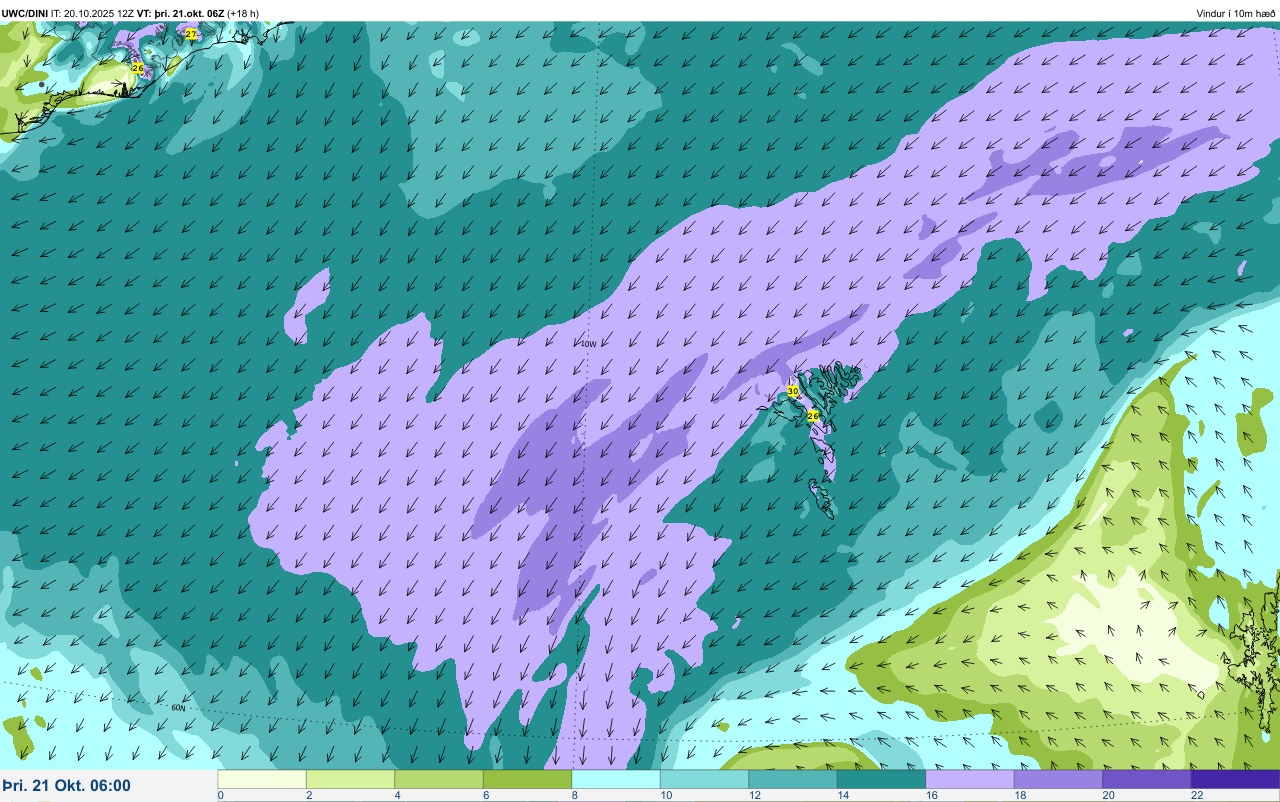The width and height of the screenshot is (1280, 802).
Task: Pick the 2–4 yellow-green legend swatch
Action: click(350, 779)
